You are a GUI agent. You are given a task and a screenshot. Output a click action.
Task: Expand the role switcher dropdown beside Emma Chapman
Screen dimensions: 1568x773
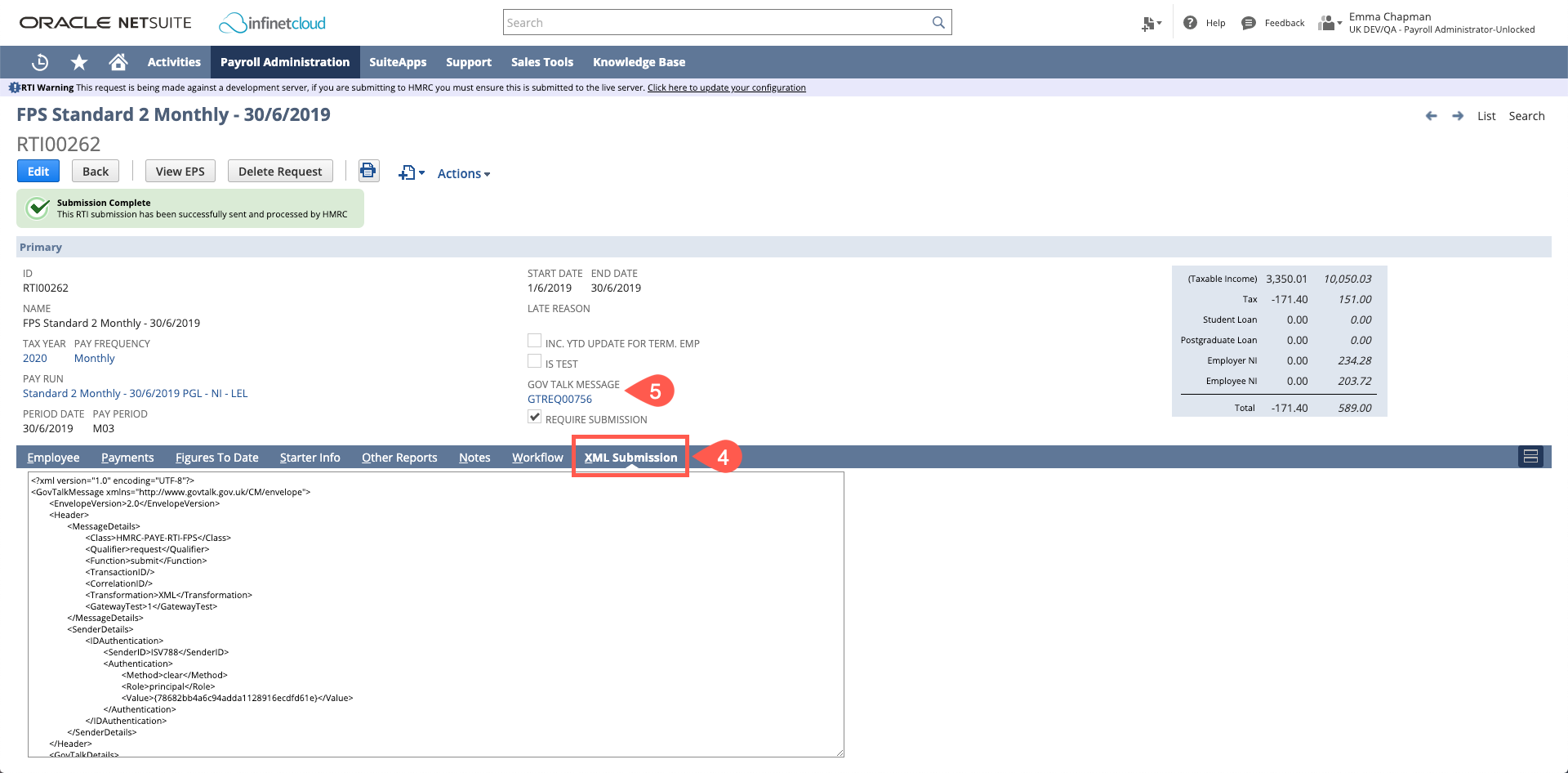click(x=1339, y=22)
